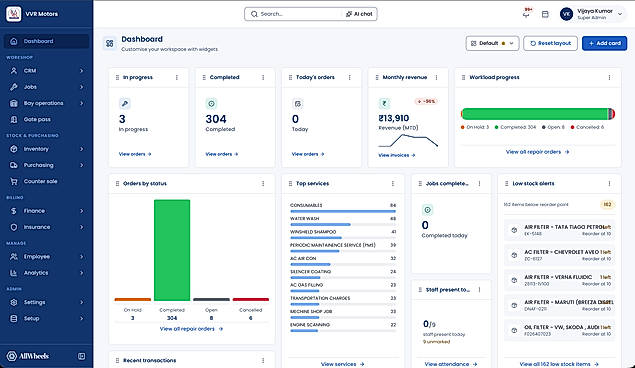Screen dimensions: 635x368
Task: Click the green Completed bar in chart
Action: click(x=172, y=250)
